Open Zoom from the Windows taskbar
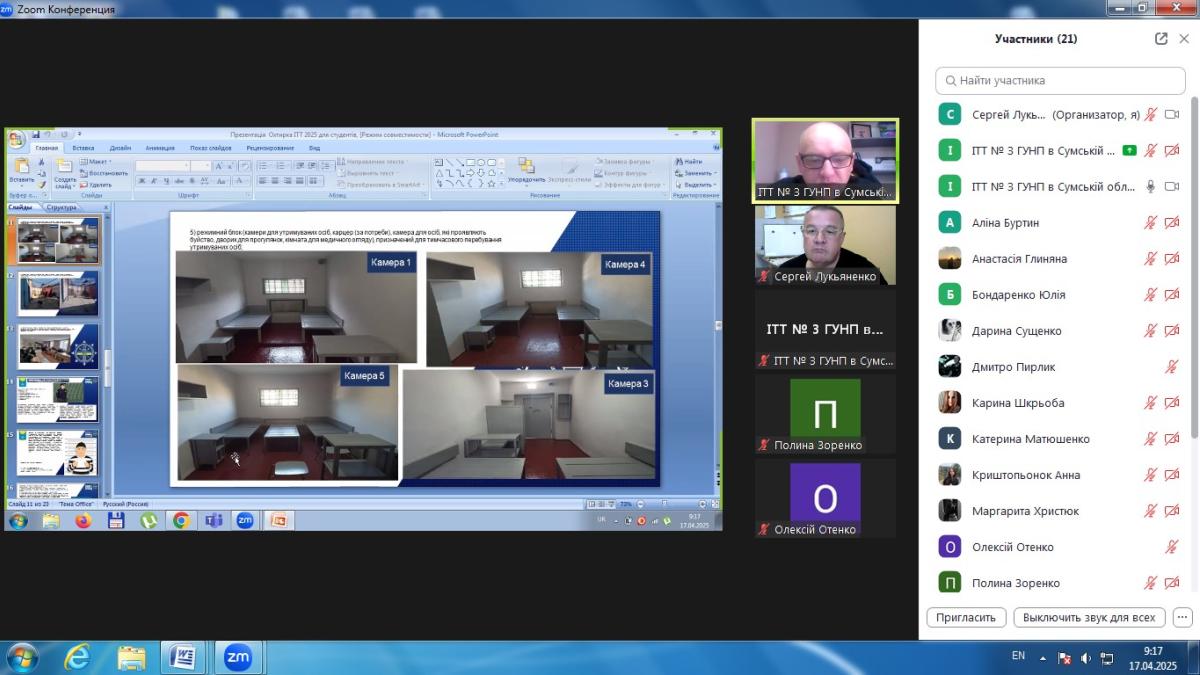 click(237, 657)
